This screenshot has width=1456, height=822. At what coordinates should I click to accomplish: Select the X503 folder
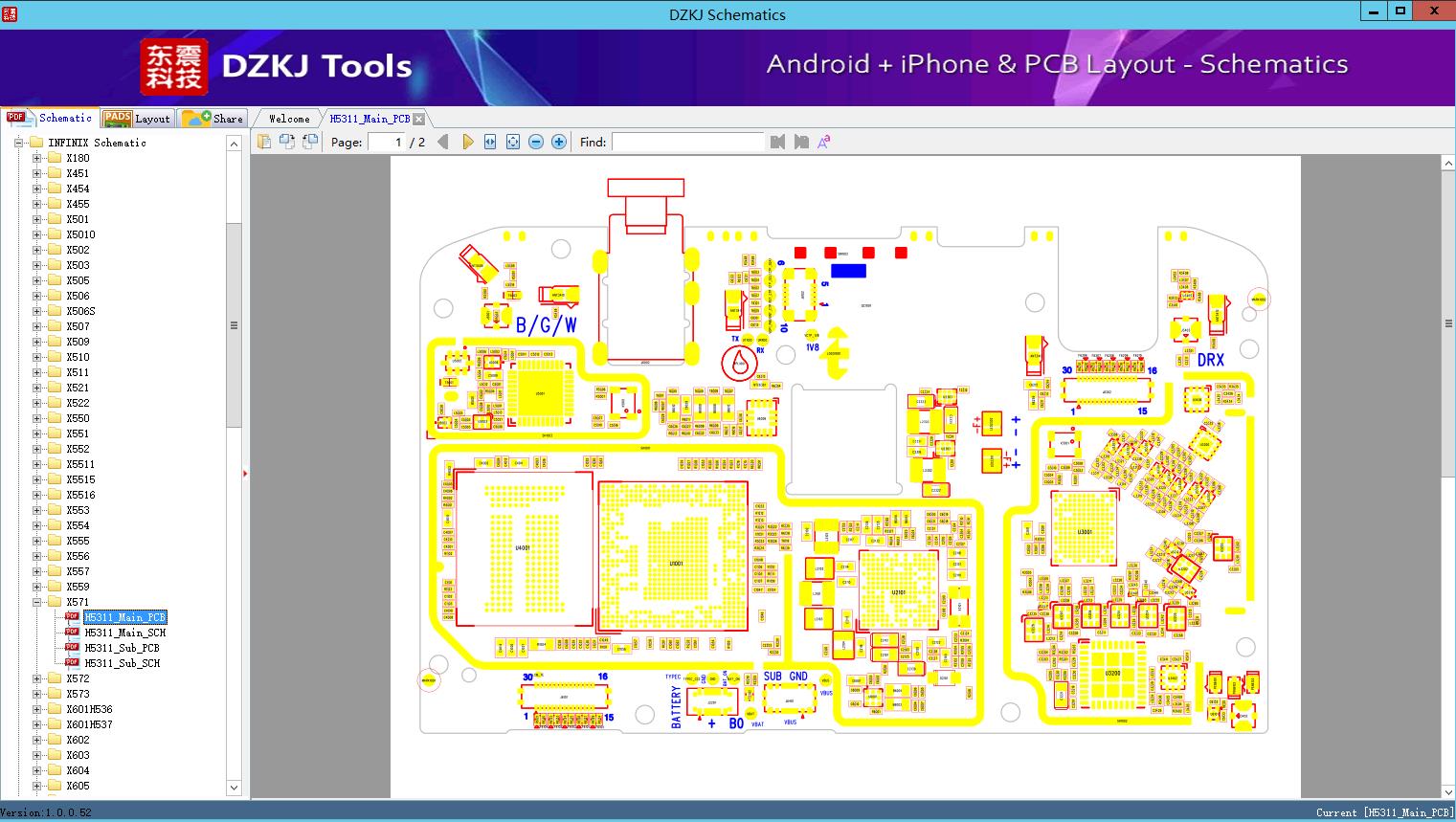[x=78, y=265]
